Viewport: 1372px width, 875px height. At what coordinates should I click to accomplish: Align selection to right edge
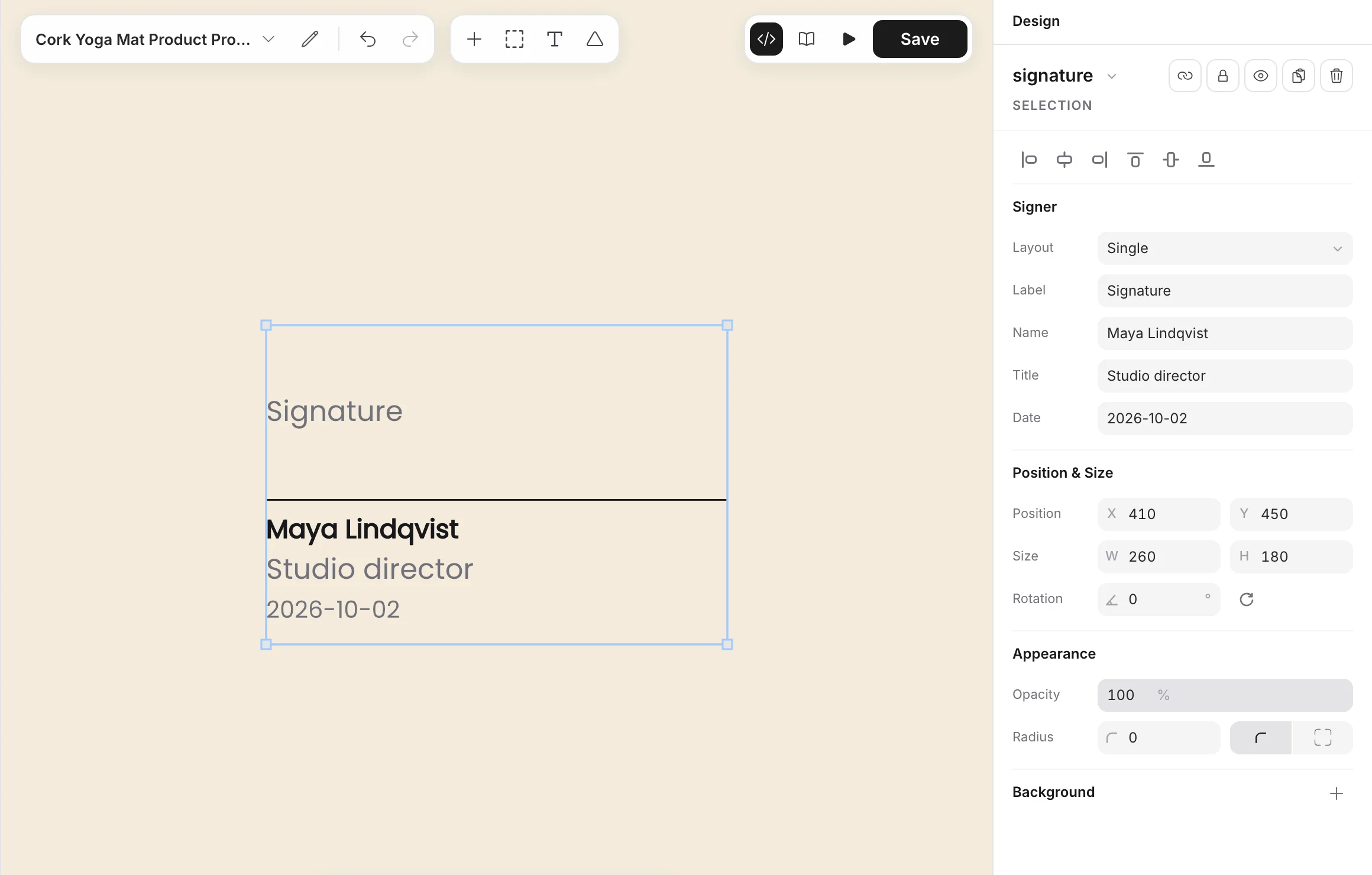(1100, 160)
